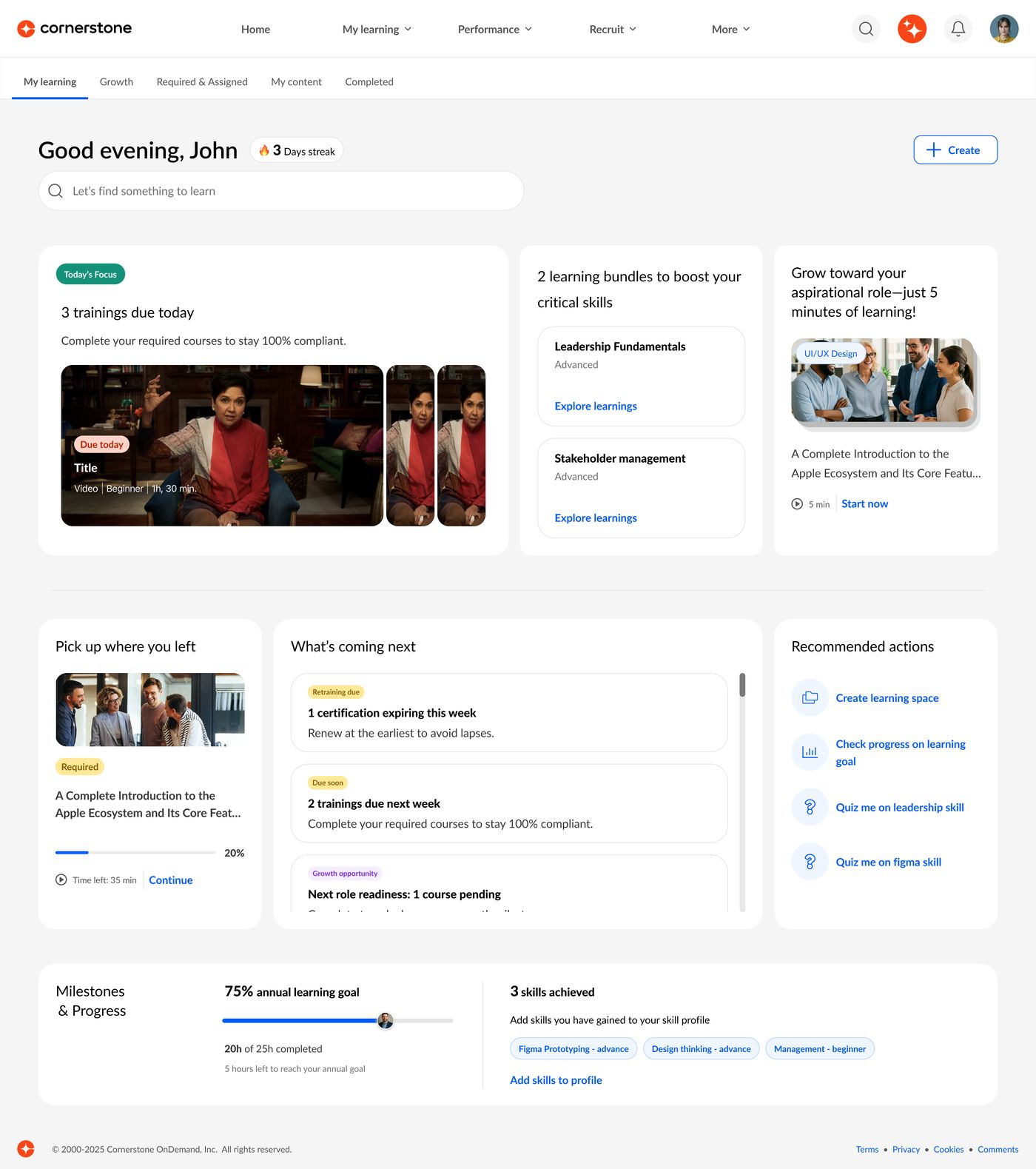Click the annual learning goal progress handle
Viewport: 1036px width, 1169px height.
(386, 1020)
